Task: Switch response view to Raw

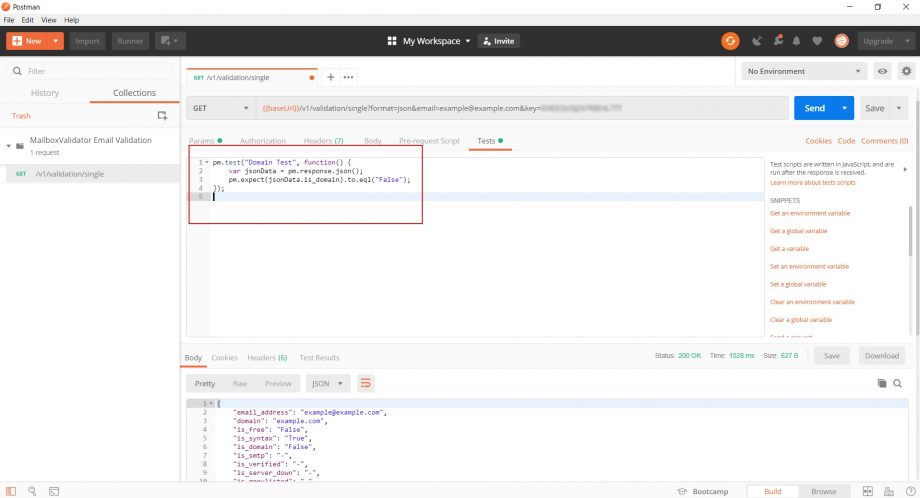Action: pos(240,384)
